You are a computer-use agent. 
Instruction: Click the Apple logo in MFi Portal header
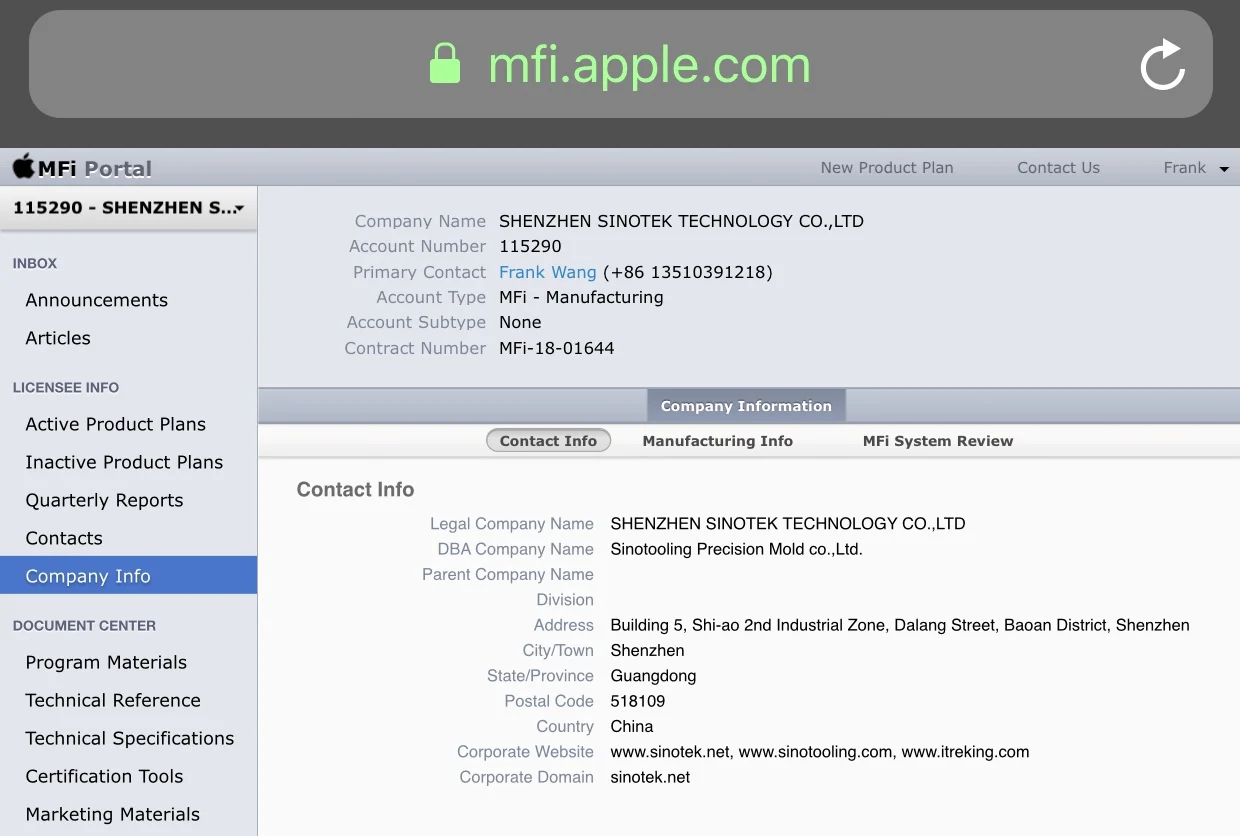(23, 167)
